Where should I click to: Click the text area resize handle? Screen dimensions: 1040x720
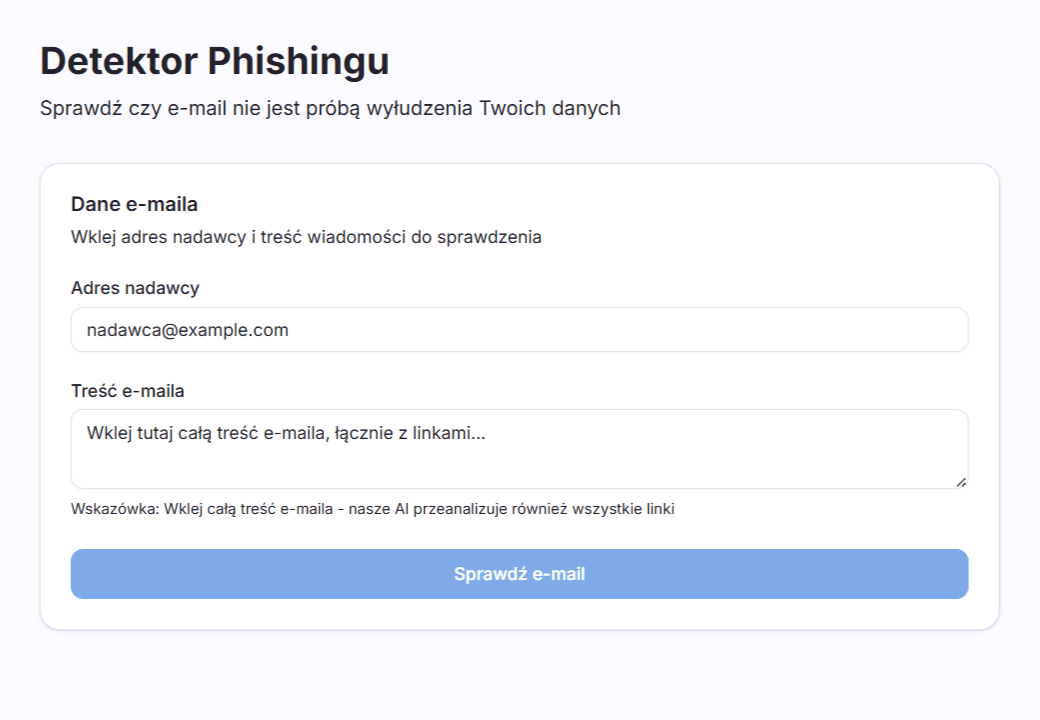(961, 482)
